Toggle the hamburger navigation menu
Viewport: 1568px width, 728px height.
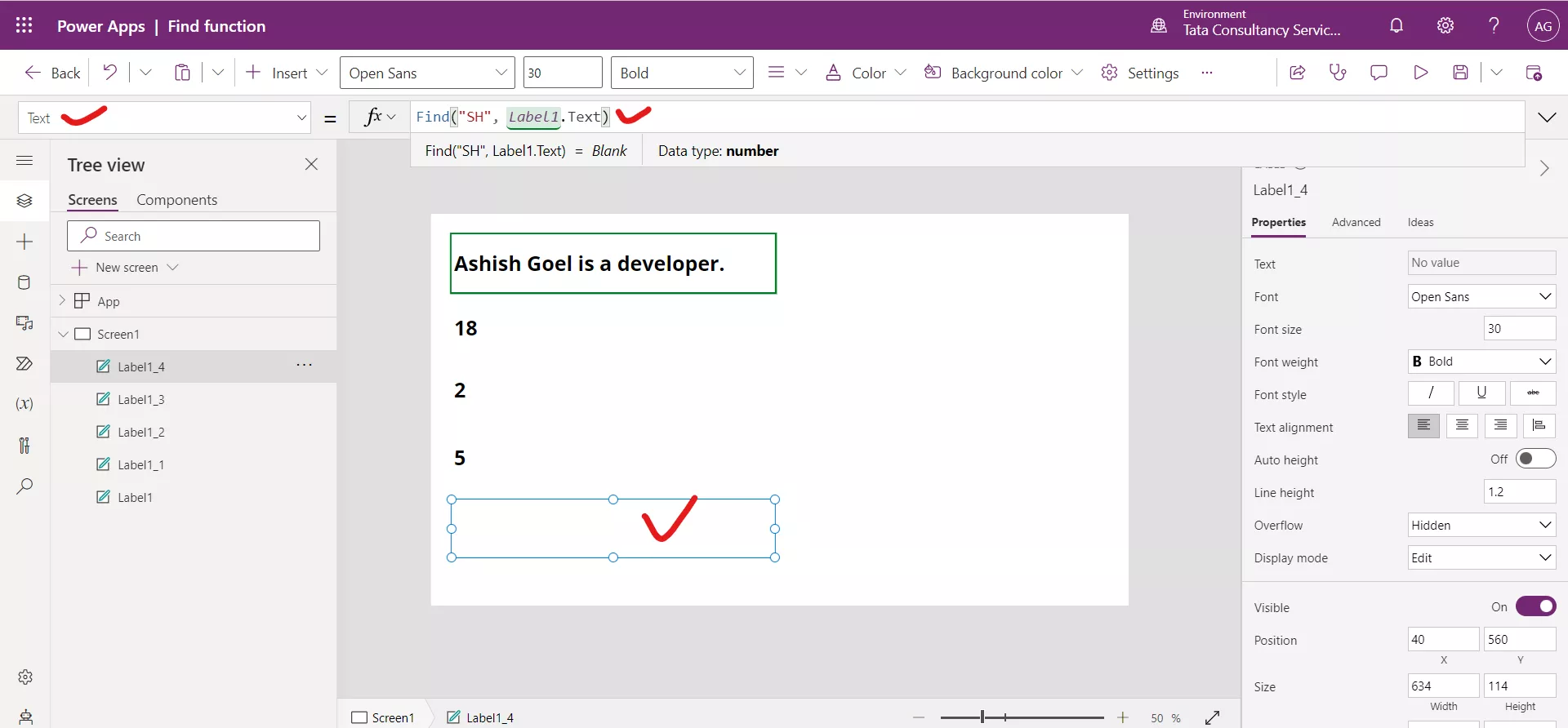(x=24, y=160)
